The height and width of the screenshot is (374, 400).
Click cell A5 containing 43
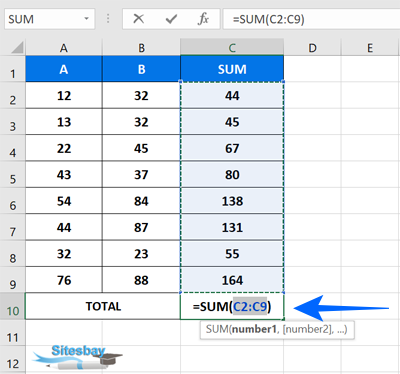[64, 174]
